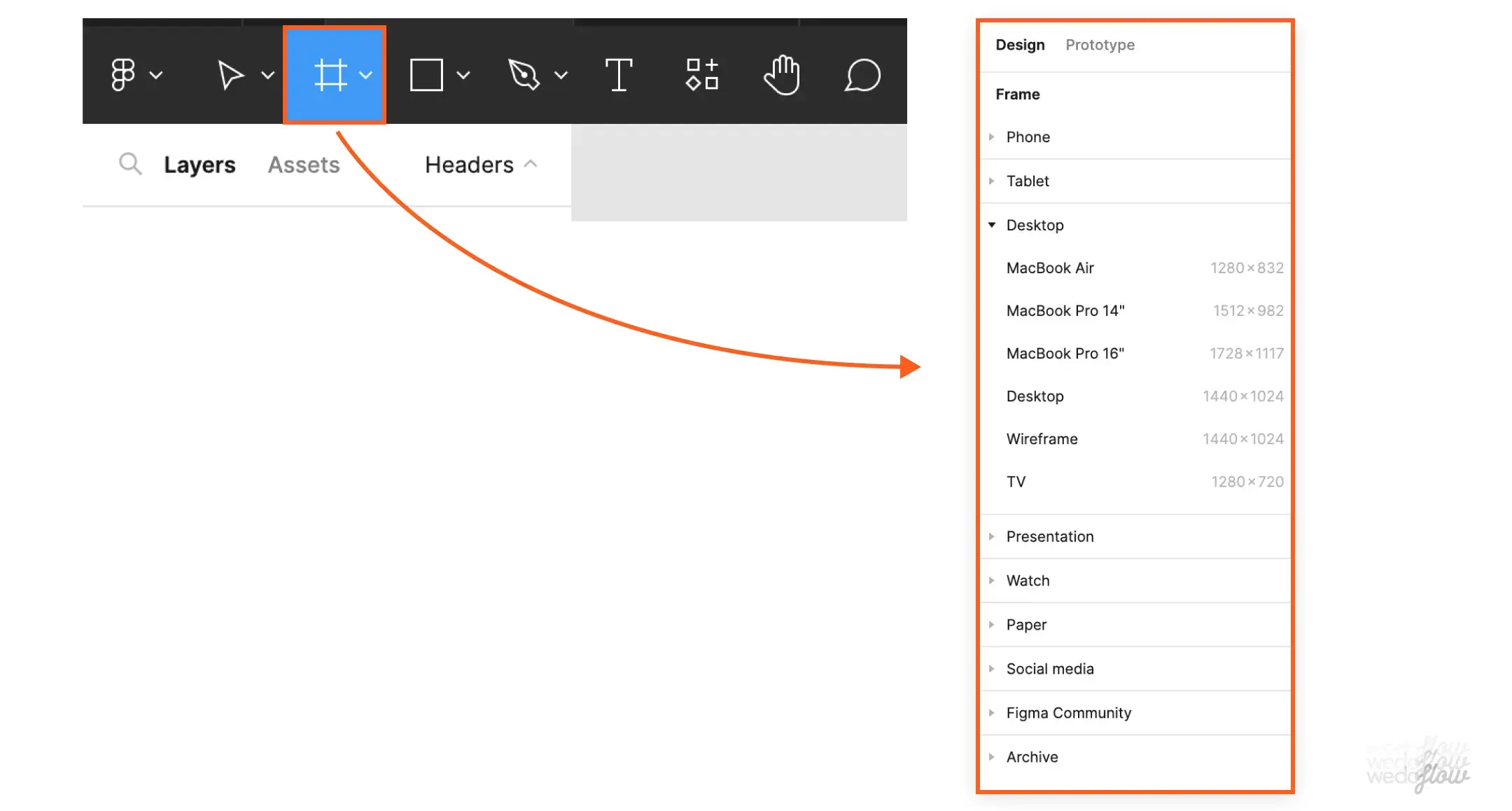Select the Hand tool

pos(782,74)
